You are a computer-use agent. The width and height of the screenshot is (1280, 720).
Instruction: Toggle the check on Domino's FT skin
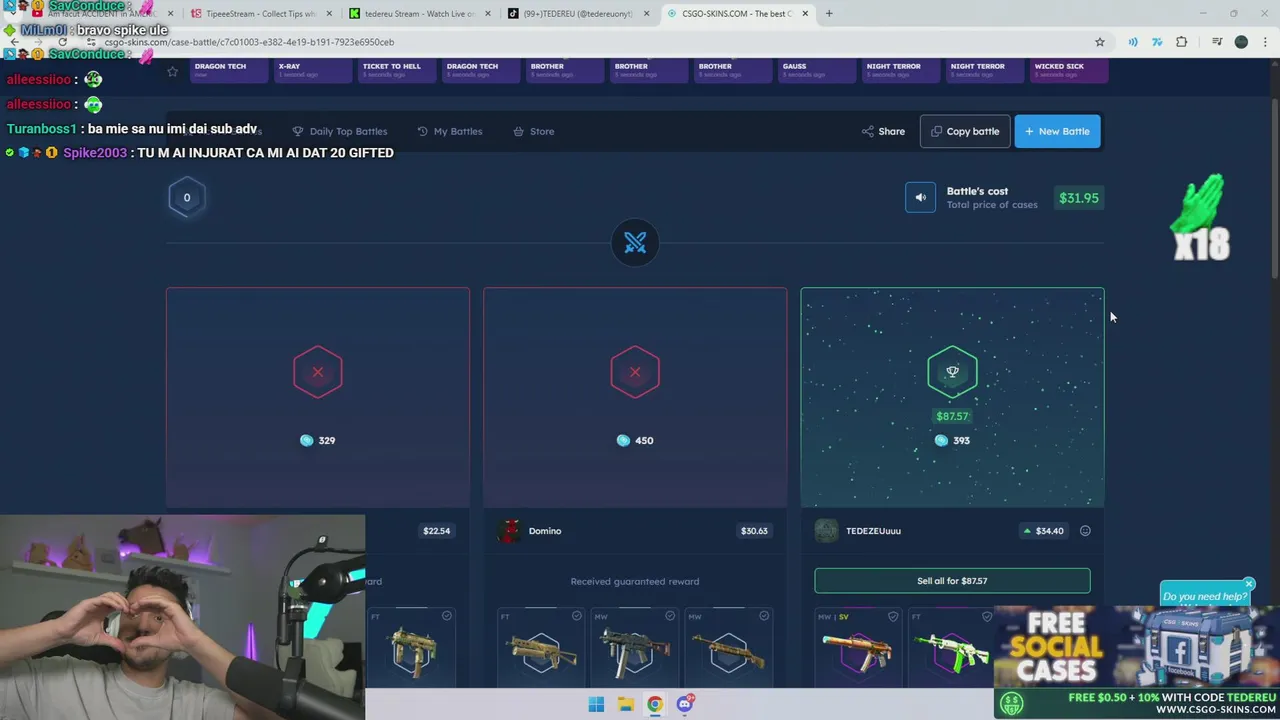[576, 616]
